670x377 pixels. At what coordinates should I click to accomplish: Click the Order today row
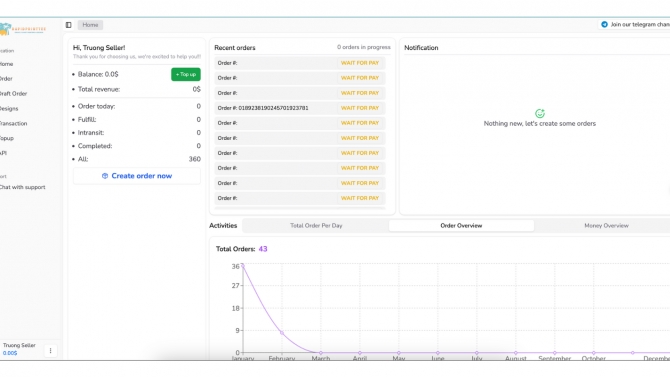(x=137, y=106)
